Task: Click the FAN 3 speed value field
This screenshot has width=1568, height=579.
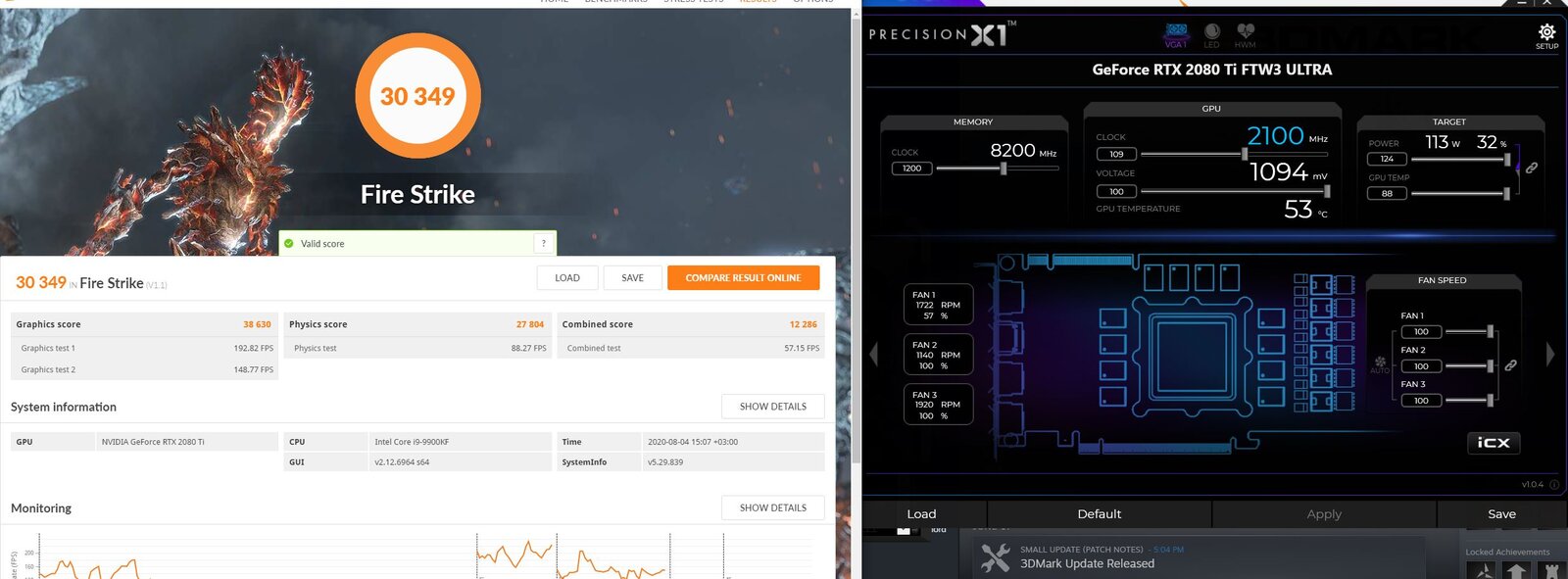Action: click(x=1421, y=401)
